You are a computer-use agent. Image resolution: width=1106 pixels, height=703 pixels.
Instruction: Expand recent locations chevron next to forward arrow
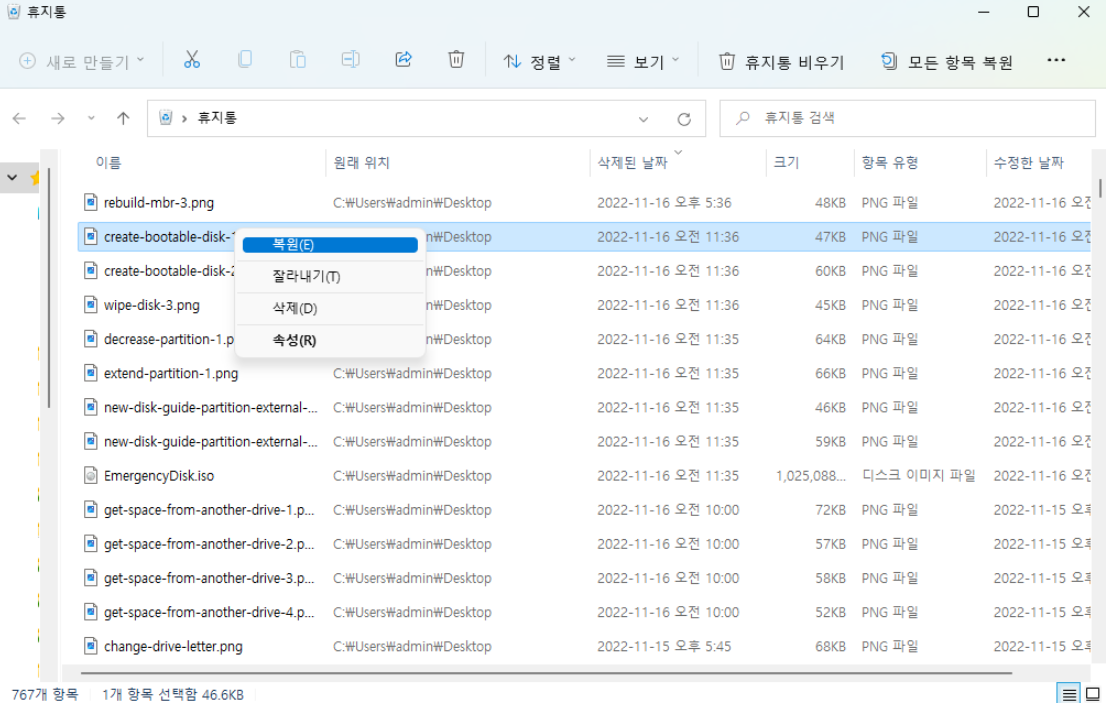click(91, 118)
